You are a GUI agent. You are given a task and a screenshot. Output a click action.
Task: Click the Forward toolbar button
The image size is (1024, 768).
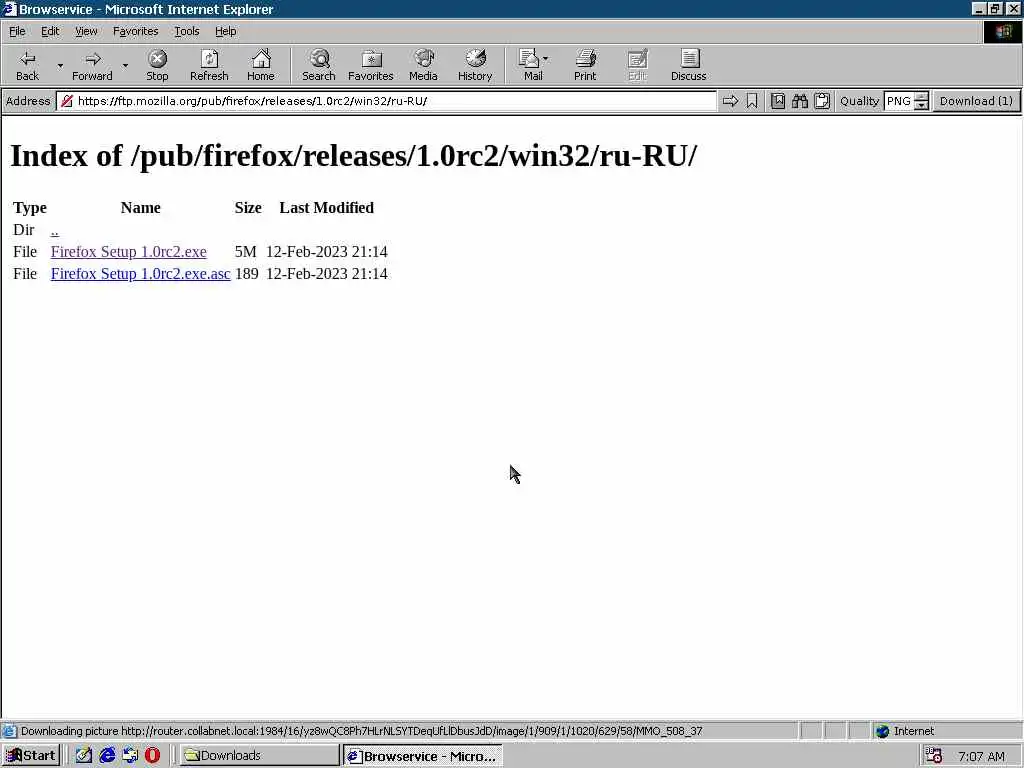click(x=92, y=65)
